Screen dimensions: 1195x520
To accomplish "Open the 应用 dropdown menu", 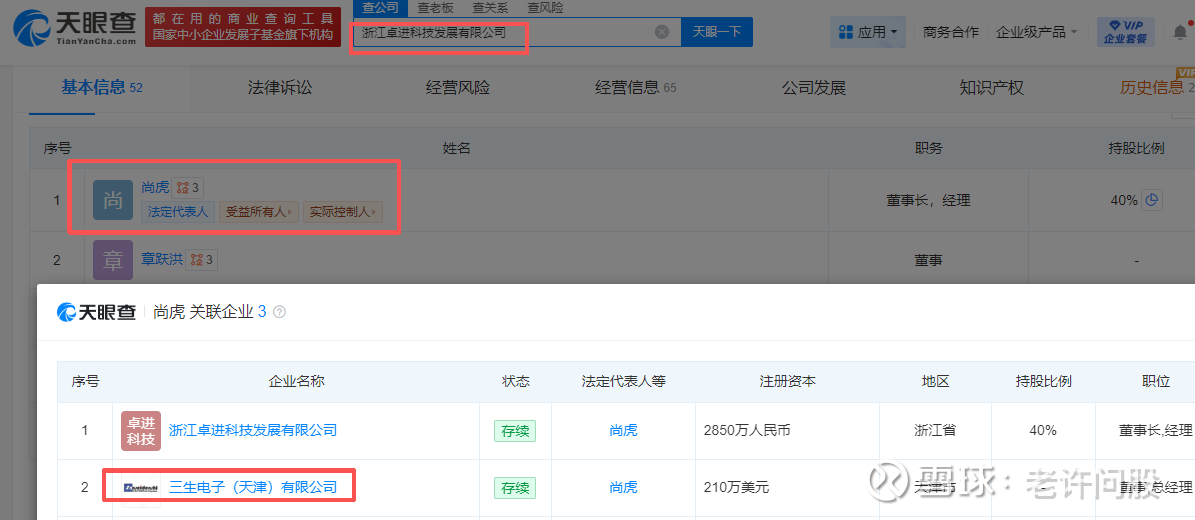I will (868, 32).
